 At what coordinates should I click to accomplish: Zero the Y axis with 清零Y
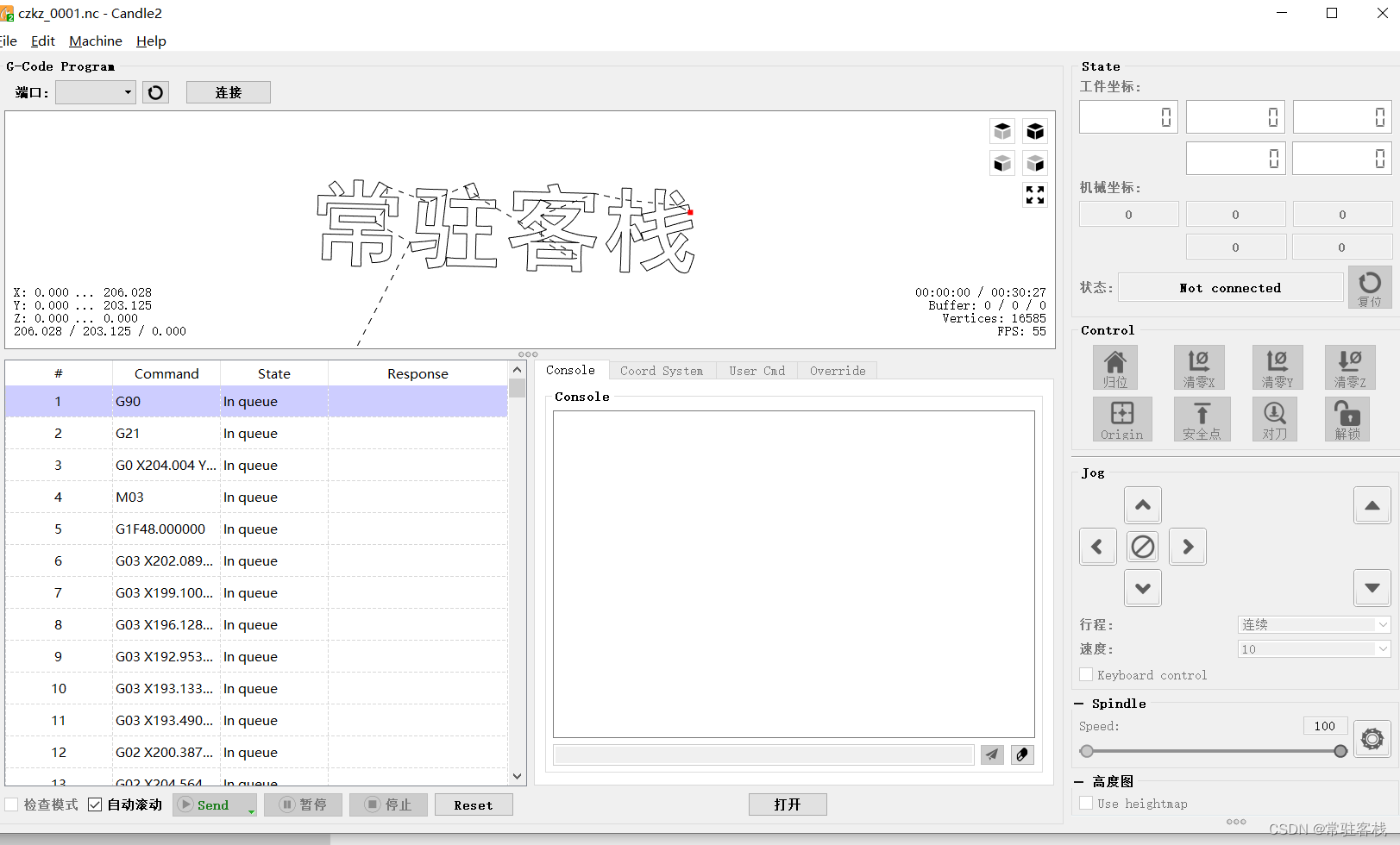(x=1278, y=368)
